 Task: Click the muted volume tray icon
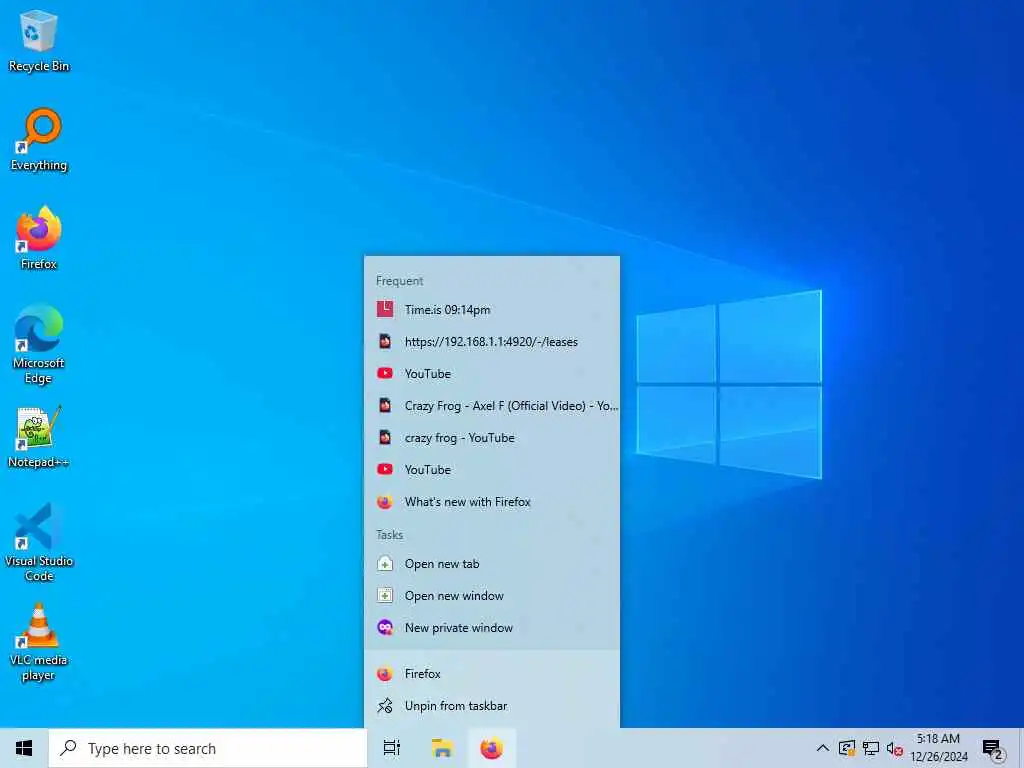[x=895, y=749]
